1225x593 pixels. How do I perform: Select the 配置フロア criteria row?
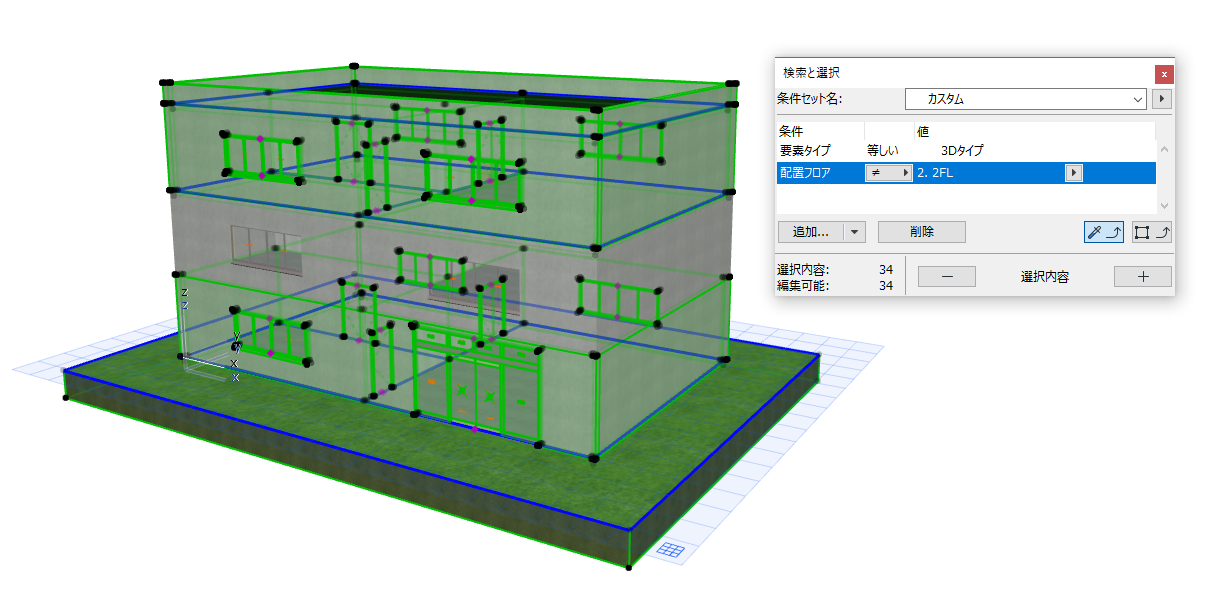point(967,173)
